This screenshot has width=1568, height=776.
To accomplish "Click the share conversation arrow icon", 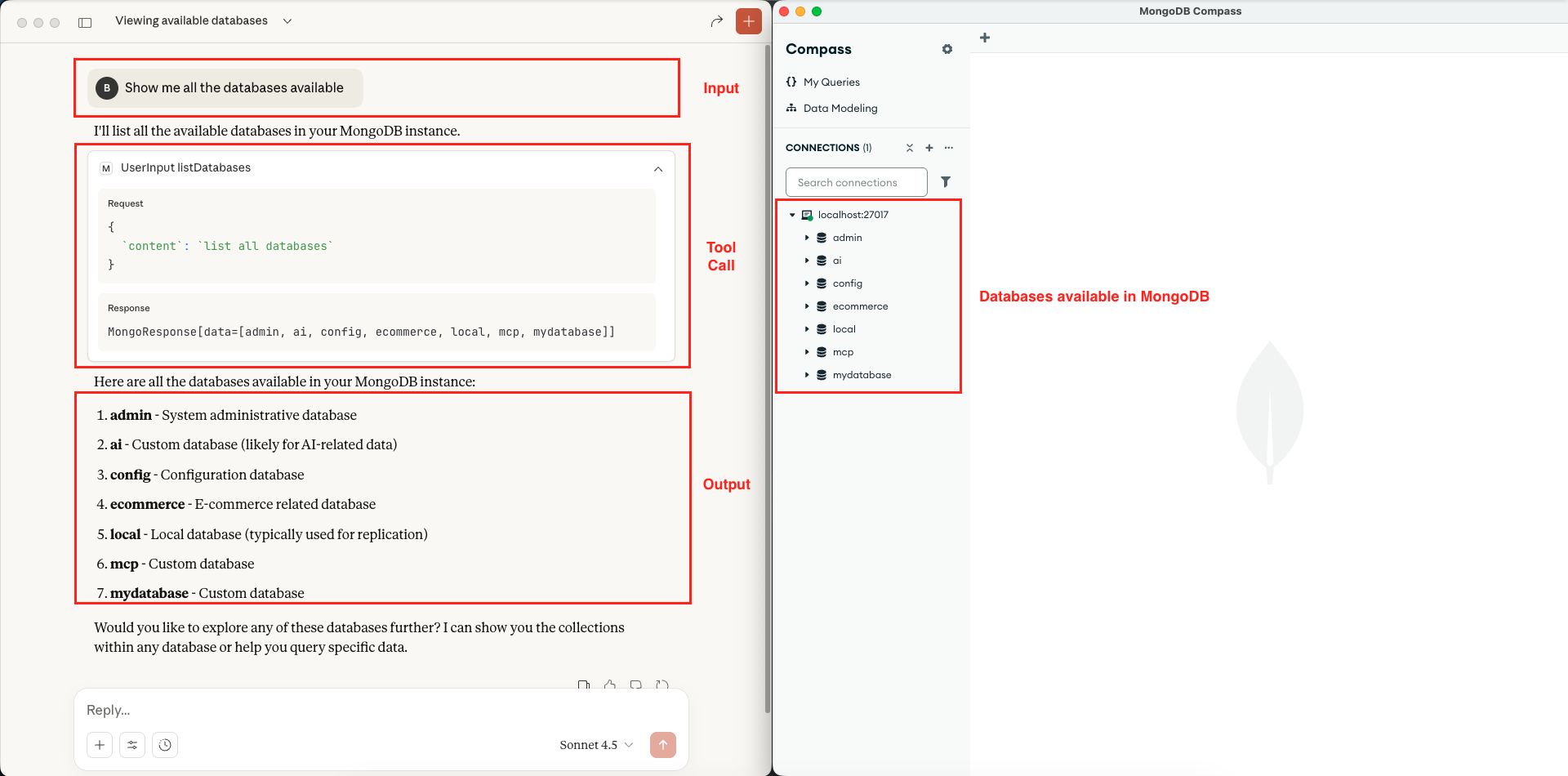I will pyautogui.click(x=716, y=21).
